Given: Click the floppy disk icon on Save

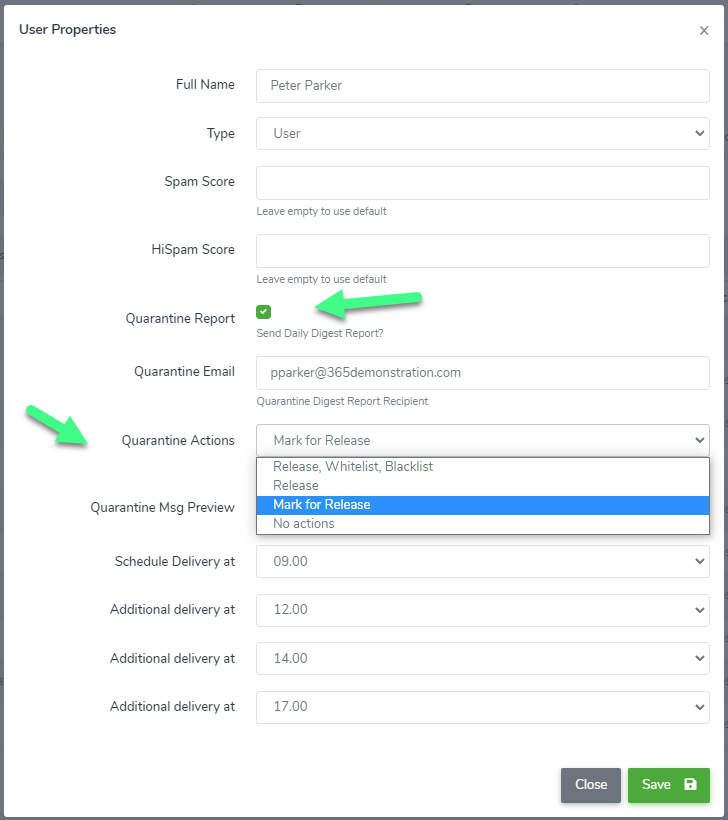Looking at the screenshot, I should [x=690, y=784].
